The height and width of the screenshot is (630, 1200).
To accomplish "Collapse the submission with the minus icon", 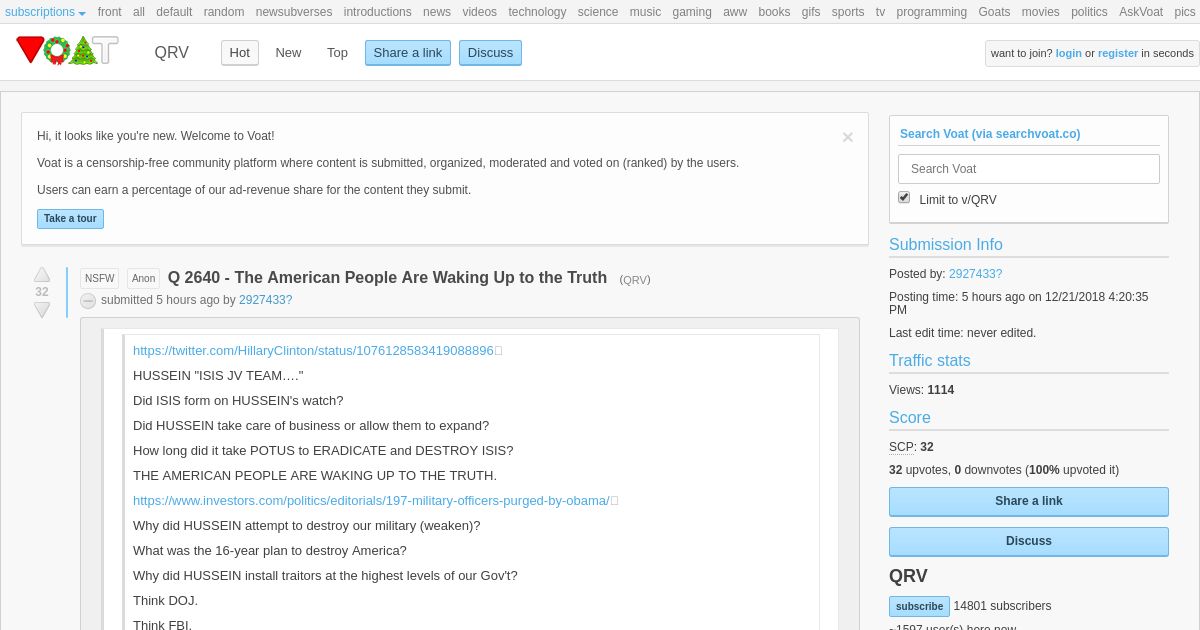I will (x=88, y=300).
